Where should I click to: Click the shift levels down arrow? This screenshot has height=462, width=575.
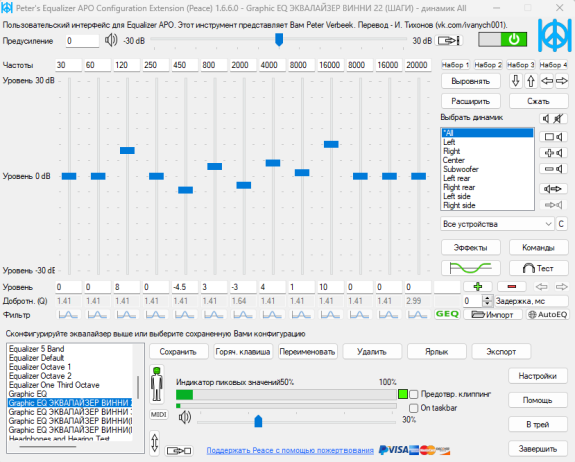(516, 81)
